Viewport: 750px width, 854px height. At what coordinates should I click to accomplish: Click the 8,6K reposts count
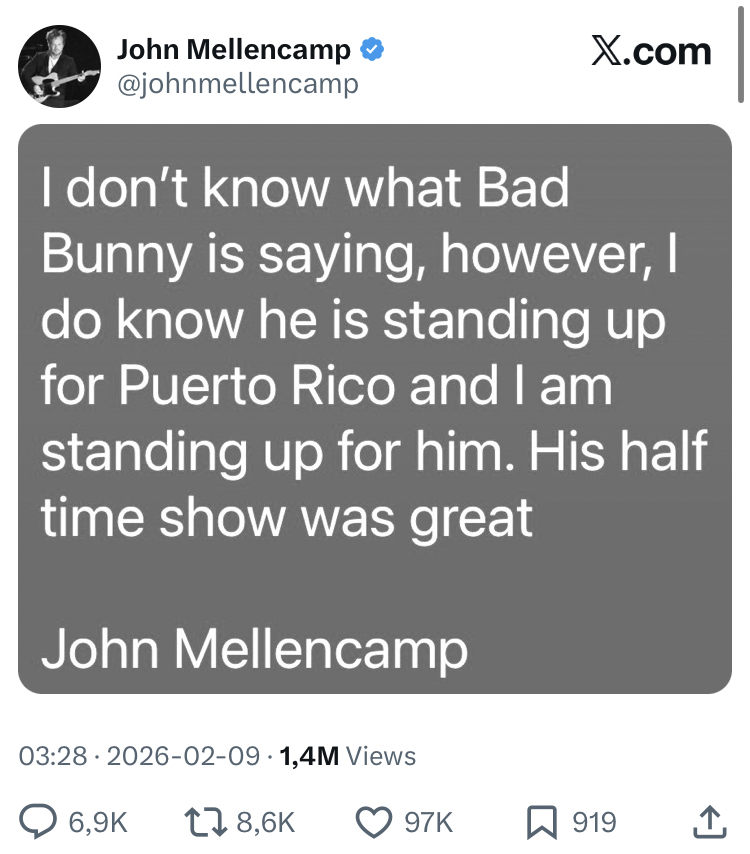point(265,822)
